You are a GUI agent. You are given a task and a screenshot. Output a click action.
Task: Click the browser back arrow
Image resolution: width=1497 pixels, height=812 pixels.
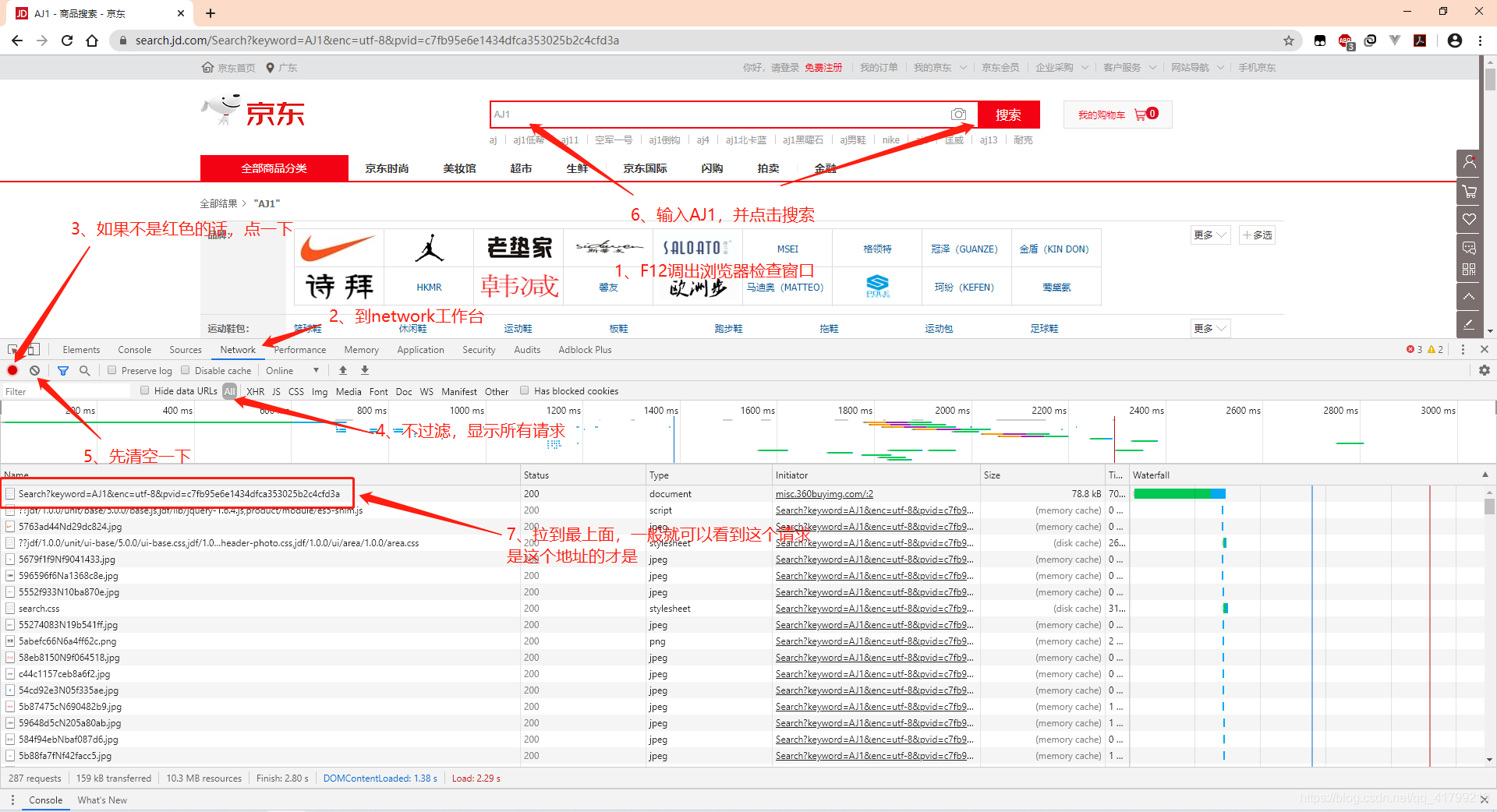pyautogui.click(x=17, y=41)
